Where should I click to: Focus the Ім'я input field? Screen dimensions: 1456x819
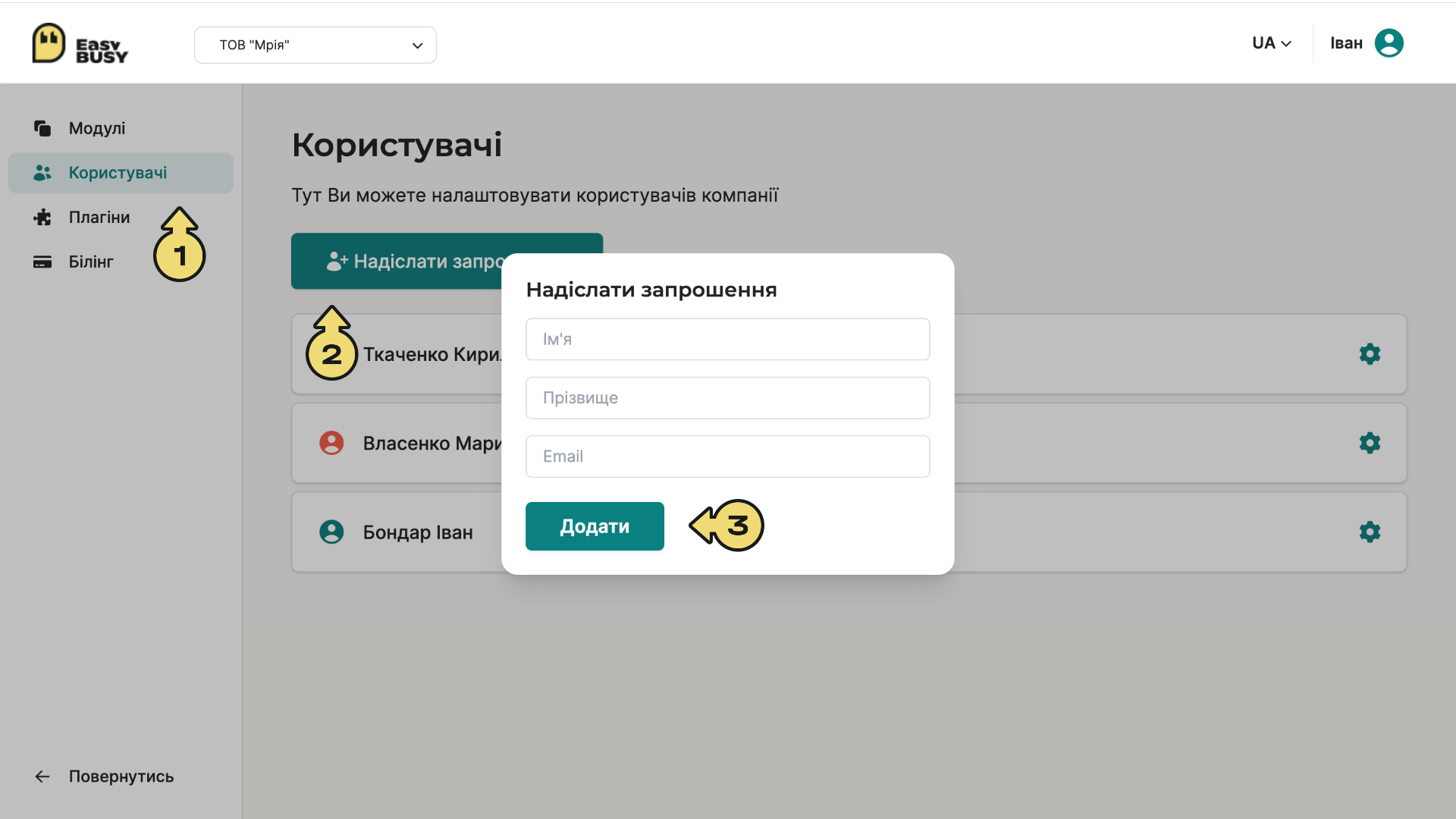point(727,339)
